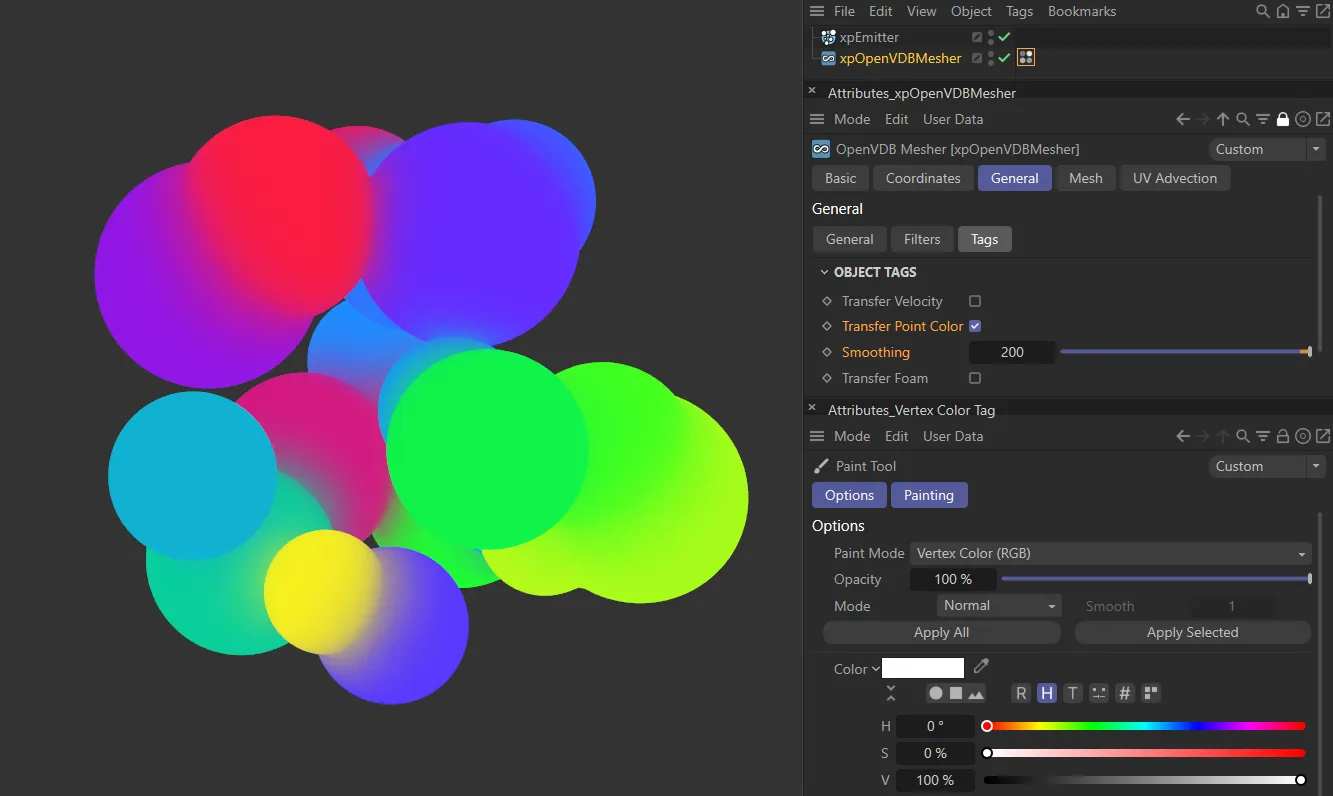Image resolution: width=1333 pixels, height=796 pixels.
Task: Collapse the OBJECT TAGS section
Action: coord(824,272)
